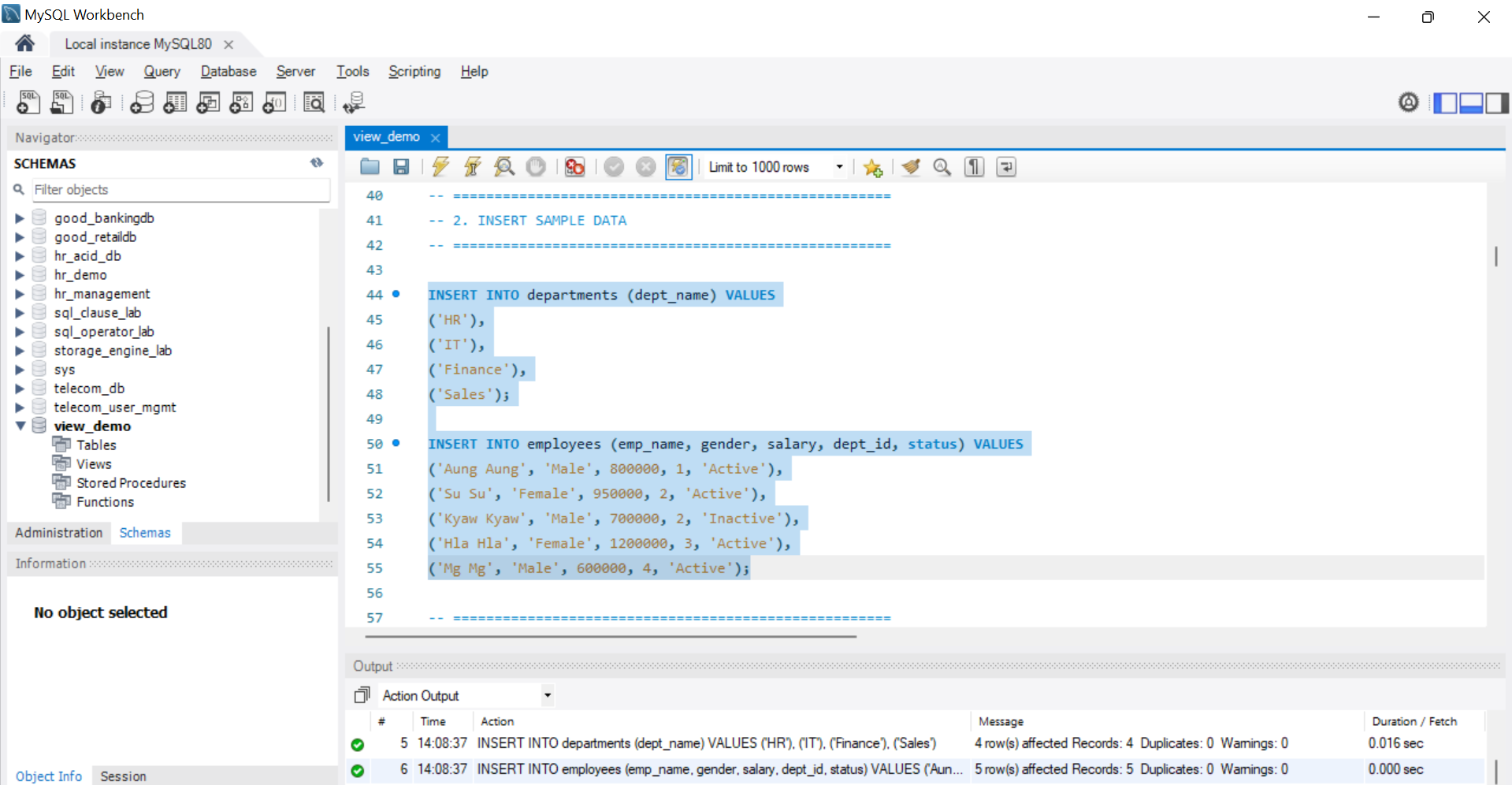Beautify the SQL script broom icon

pyautogui.click(x=911, y=166)
